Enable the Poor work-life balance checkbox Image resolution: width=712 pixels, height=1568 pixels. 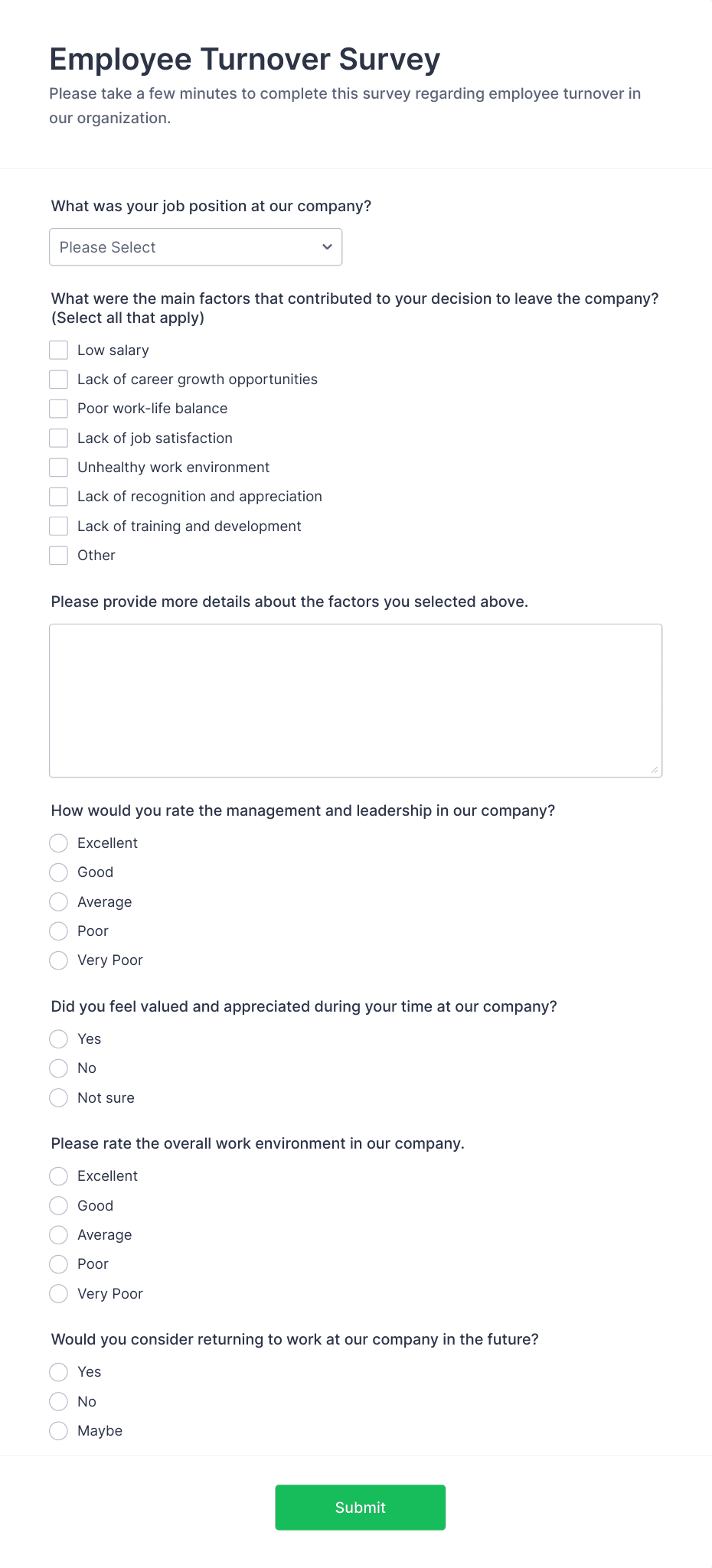pyautogui.click(x=58, y=408)
